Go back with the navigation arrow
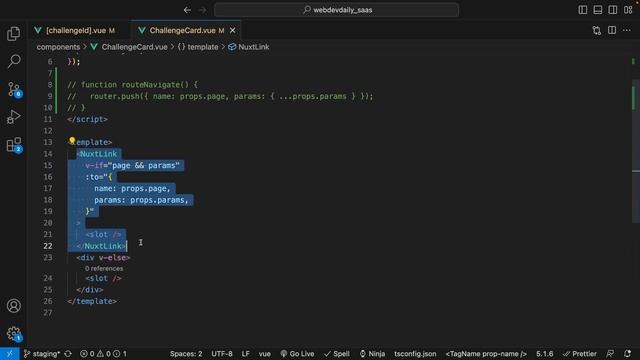 click(x=187, y=10)
